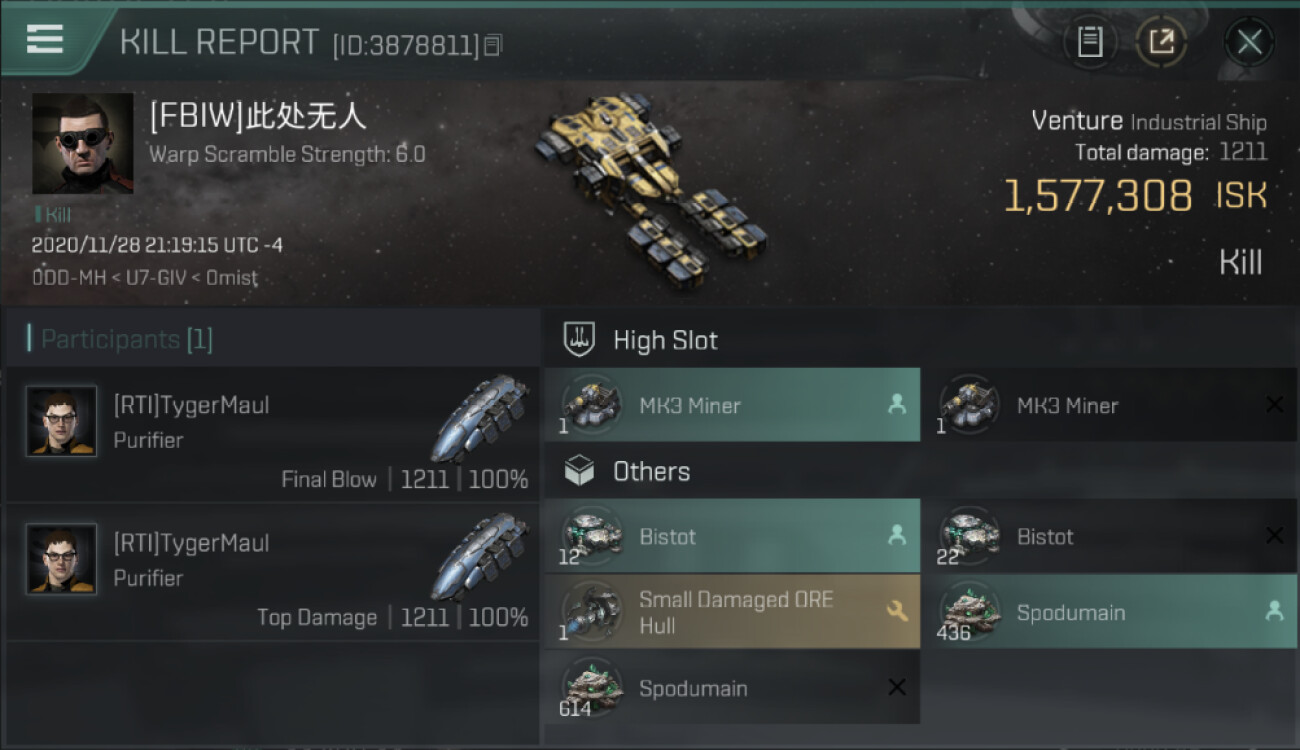Click the Purifier ship icon for Final Blow
The height and width of the screenshot is (750, 1300).
pos(479,418)
